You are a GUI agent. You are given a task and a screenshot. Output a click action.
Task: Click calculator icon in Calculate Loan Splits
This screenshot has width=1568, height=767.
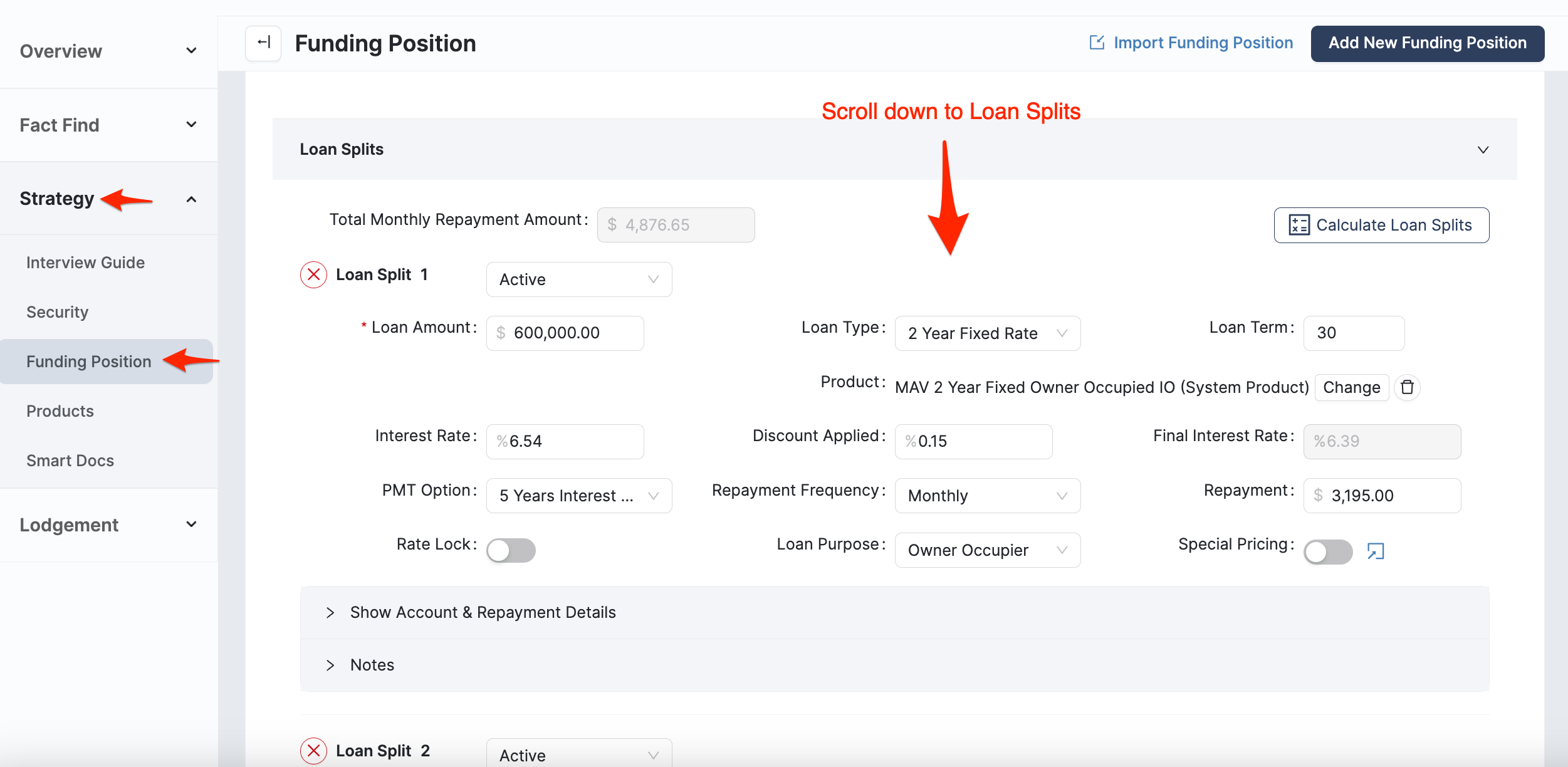pos(1299,225)
